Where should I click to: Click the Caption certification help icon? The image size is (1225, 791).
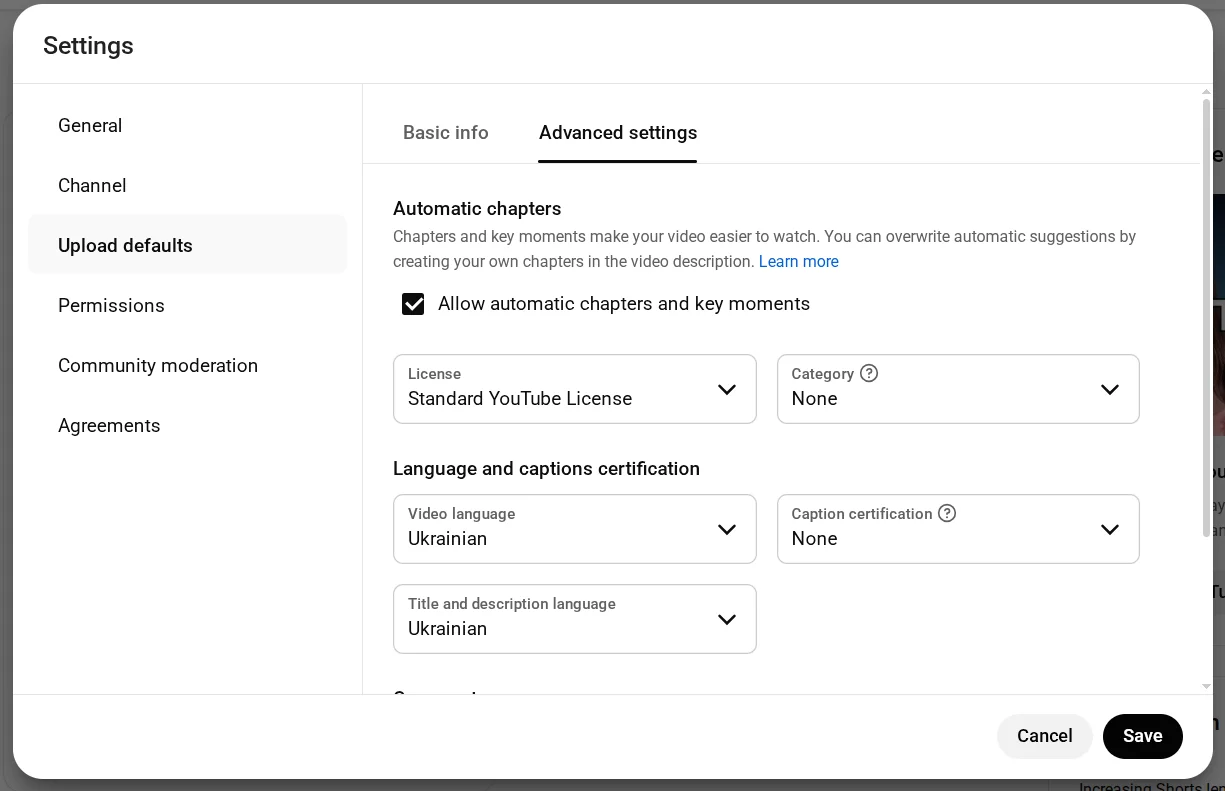tap(947, 513)
